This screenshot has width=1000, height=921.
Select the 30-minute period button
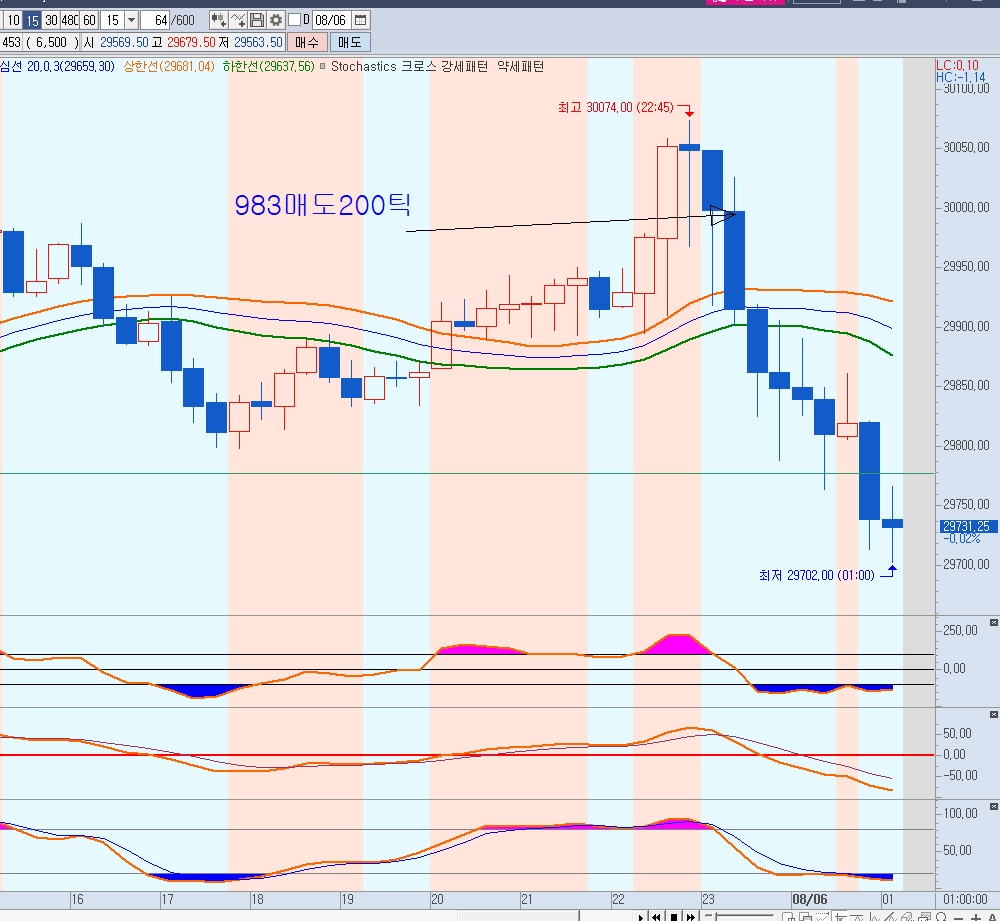51,20
